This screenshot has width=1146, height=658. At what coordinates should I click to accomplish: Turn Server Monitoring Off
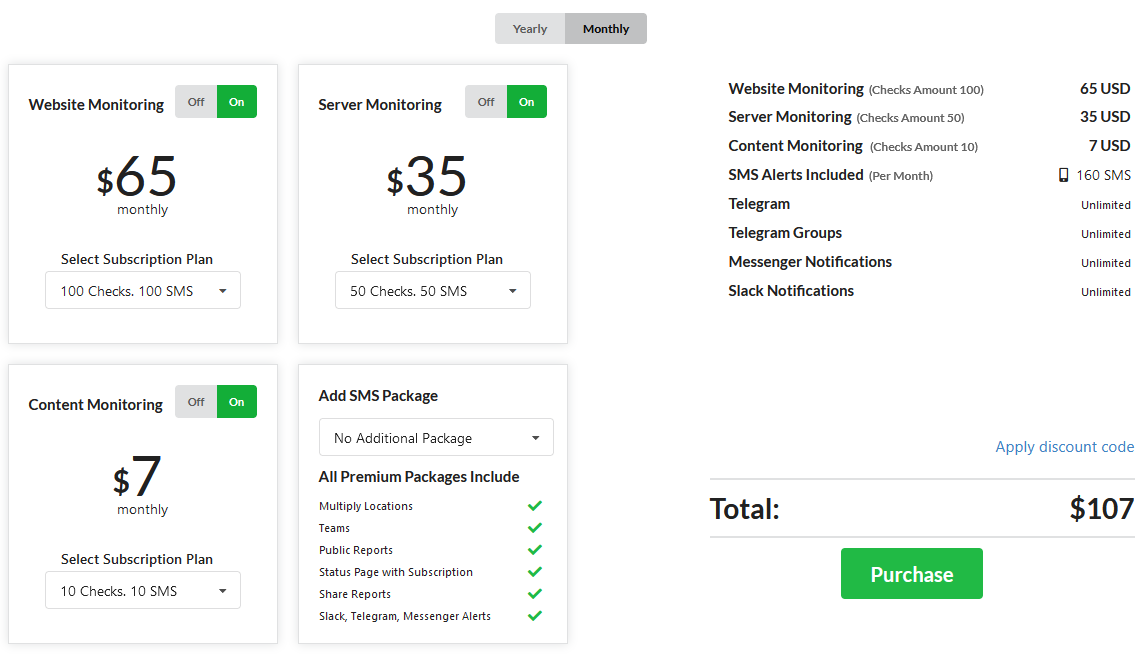click(486, 102)
